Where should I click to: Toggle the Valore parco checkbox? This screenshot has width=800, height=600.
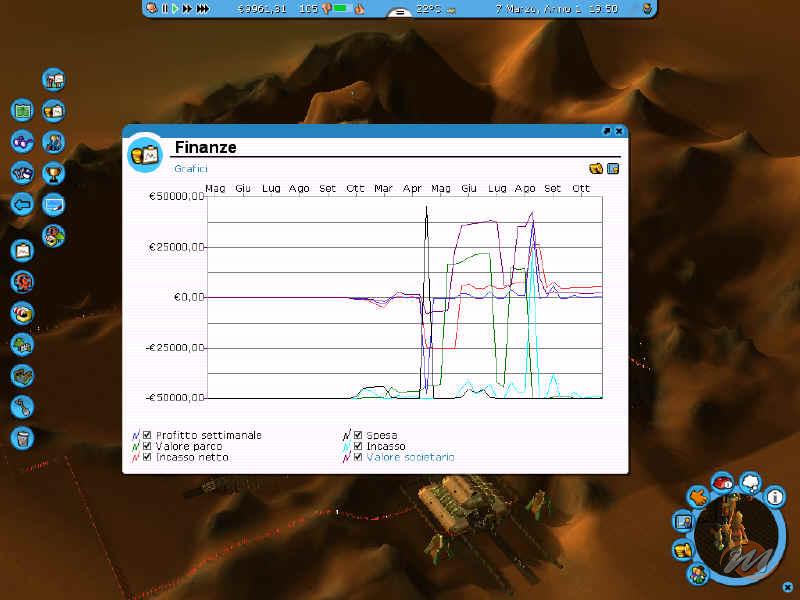147,446
